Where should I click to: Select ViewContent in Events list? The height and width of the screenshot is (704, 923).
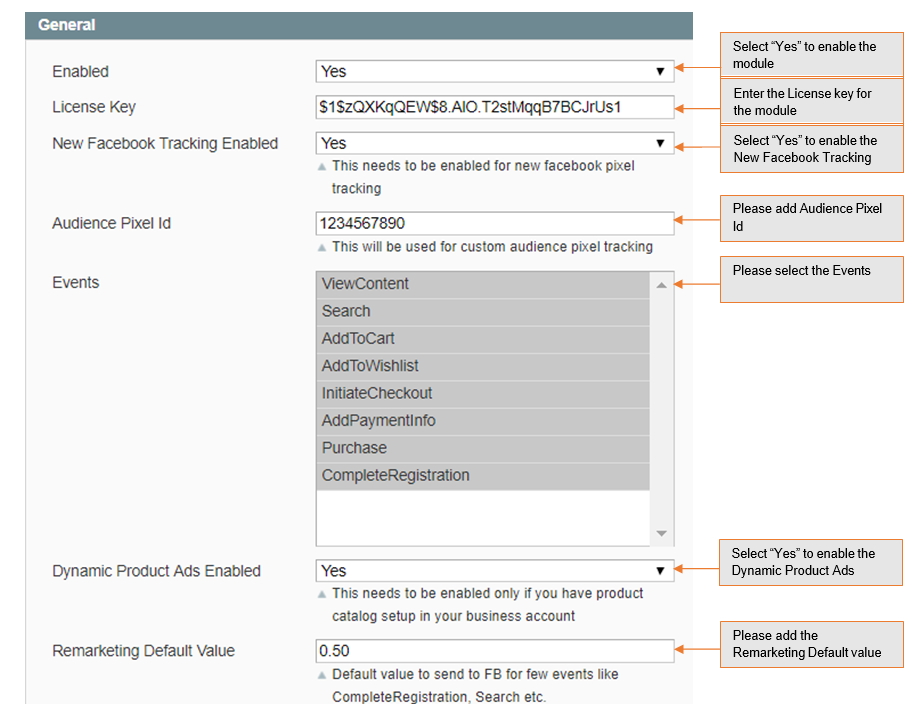click(483, 284)
